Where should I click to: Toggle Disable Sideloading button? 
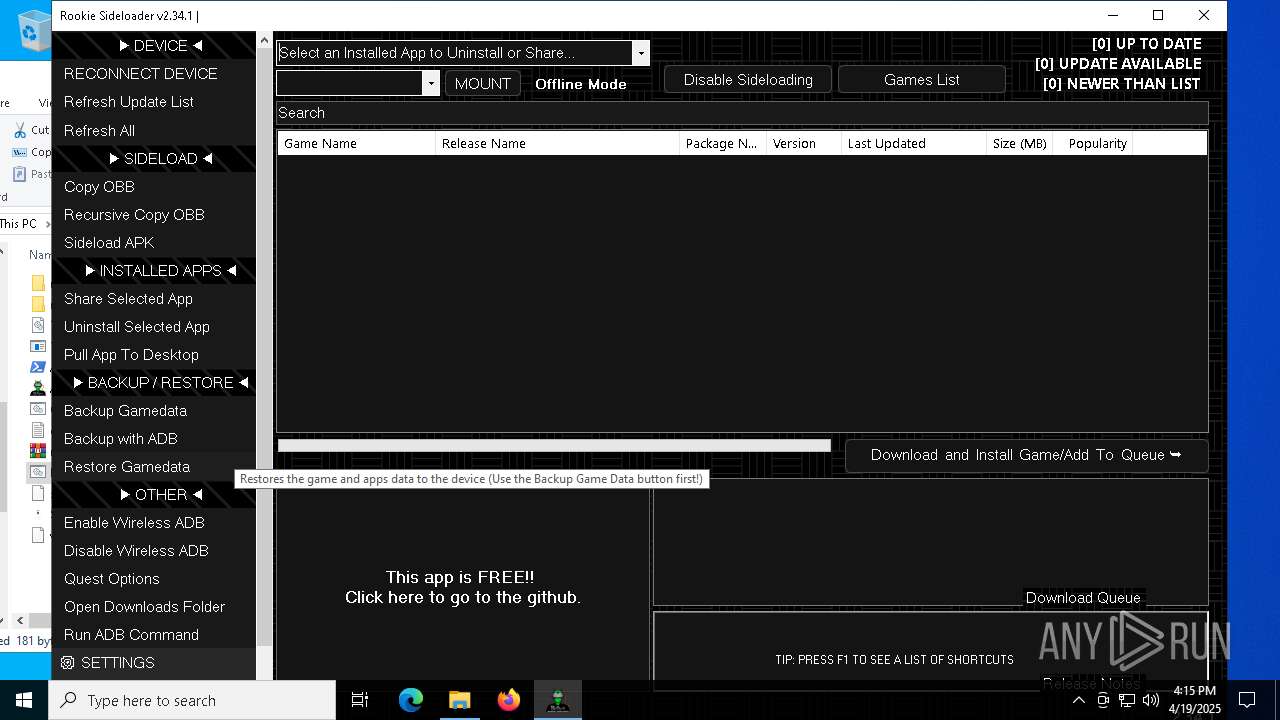tap(748, 80)
